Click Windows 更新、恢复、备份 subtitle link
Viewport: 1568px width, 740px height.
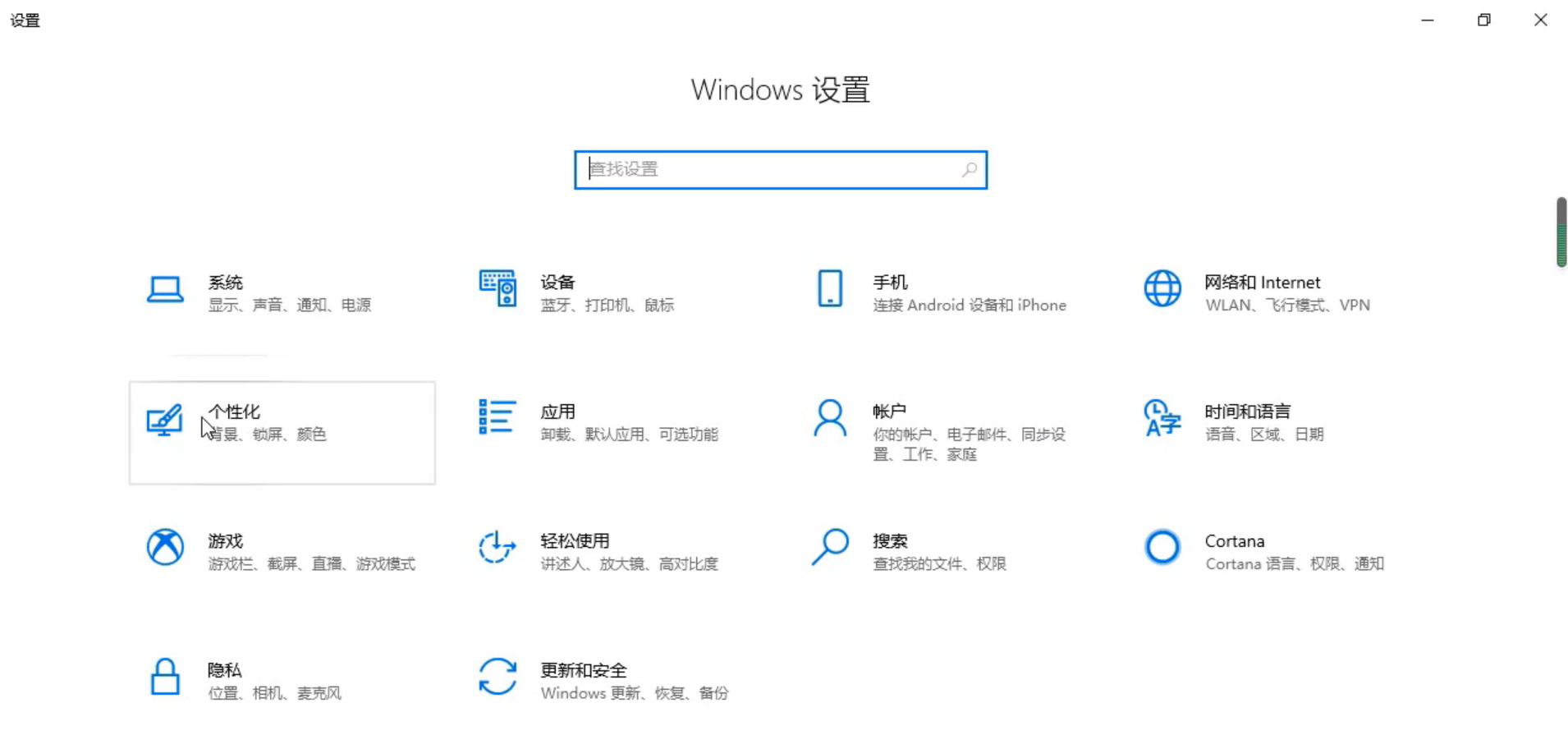click(x=635, y=693)
